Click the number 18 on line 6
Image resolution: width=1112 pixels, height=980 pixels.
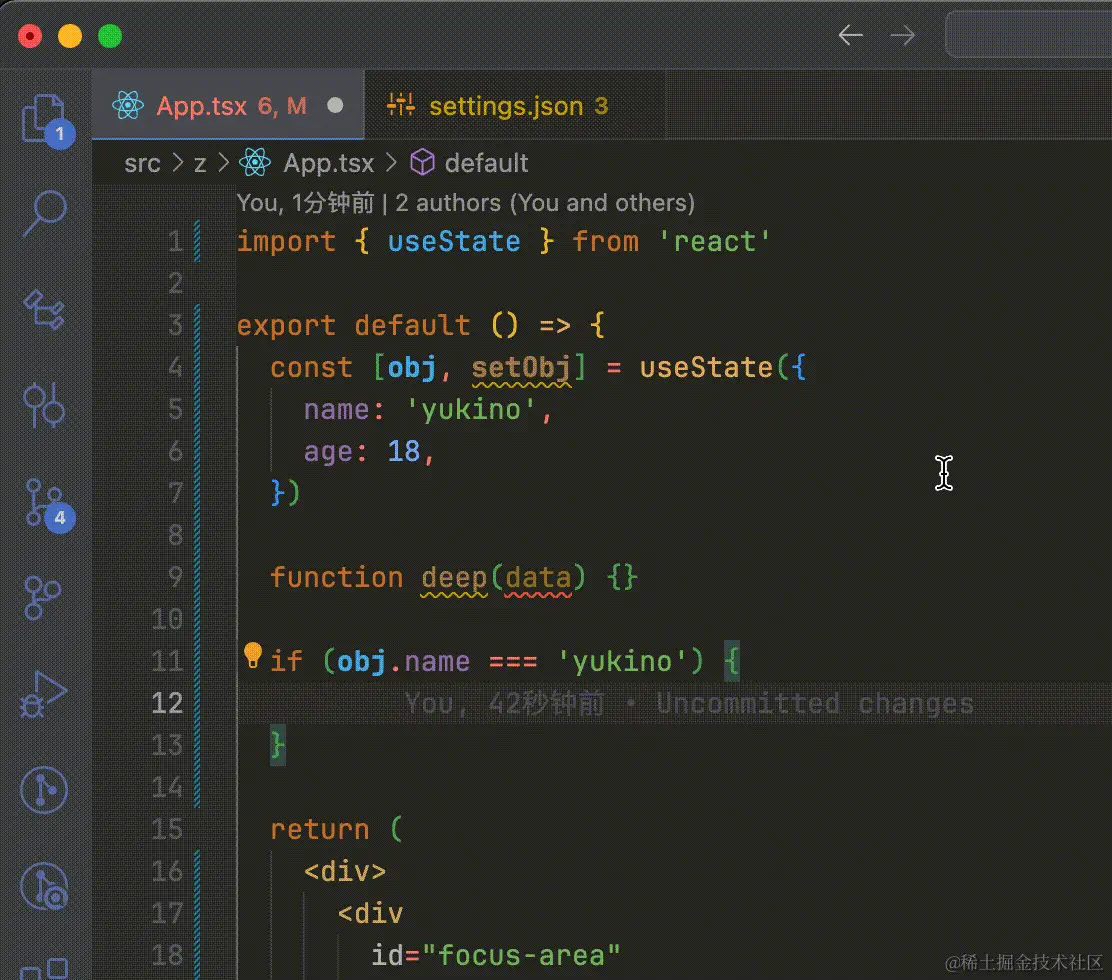coord(404,452)
